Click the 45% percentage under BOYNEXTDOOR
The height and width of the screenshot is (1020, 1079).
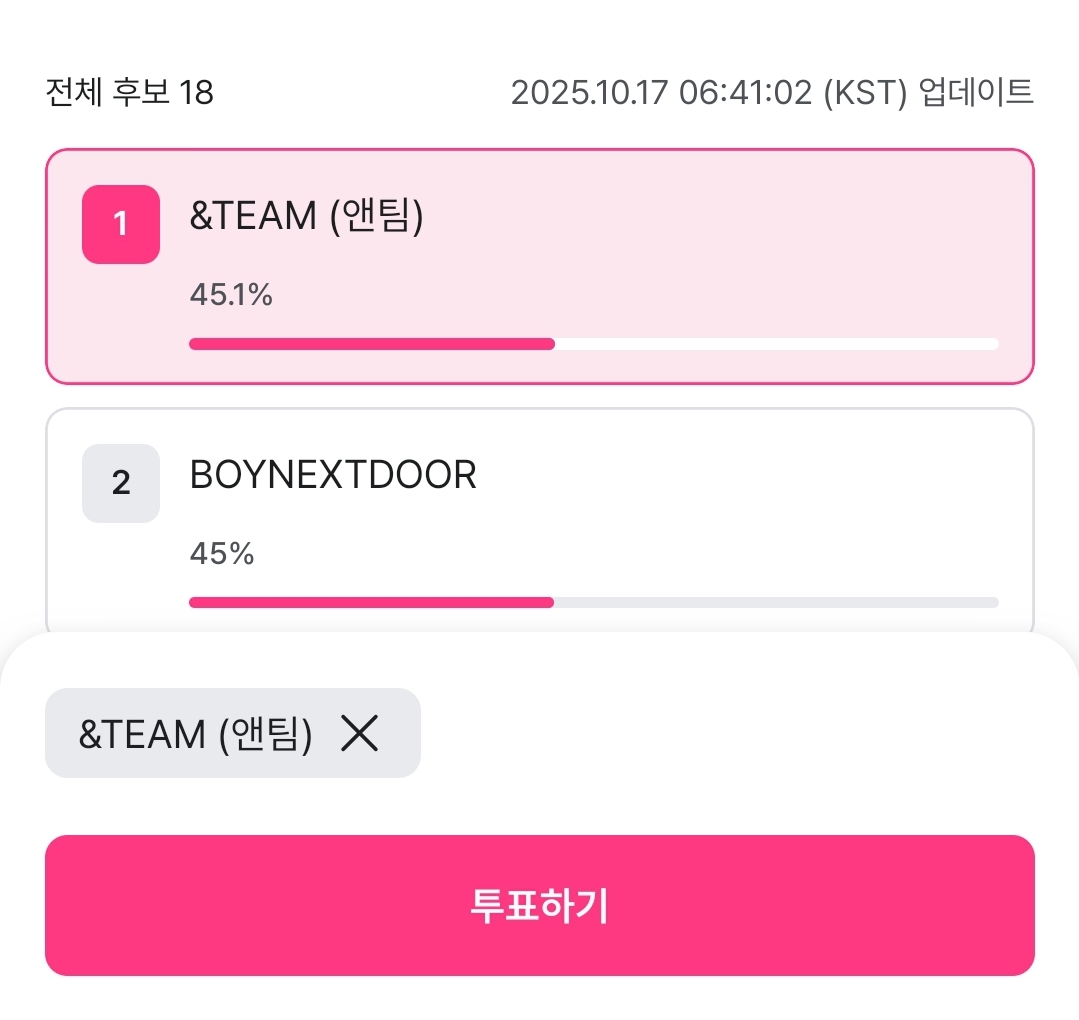tap(222, 553)
